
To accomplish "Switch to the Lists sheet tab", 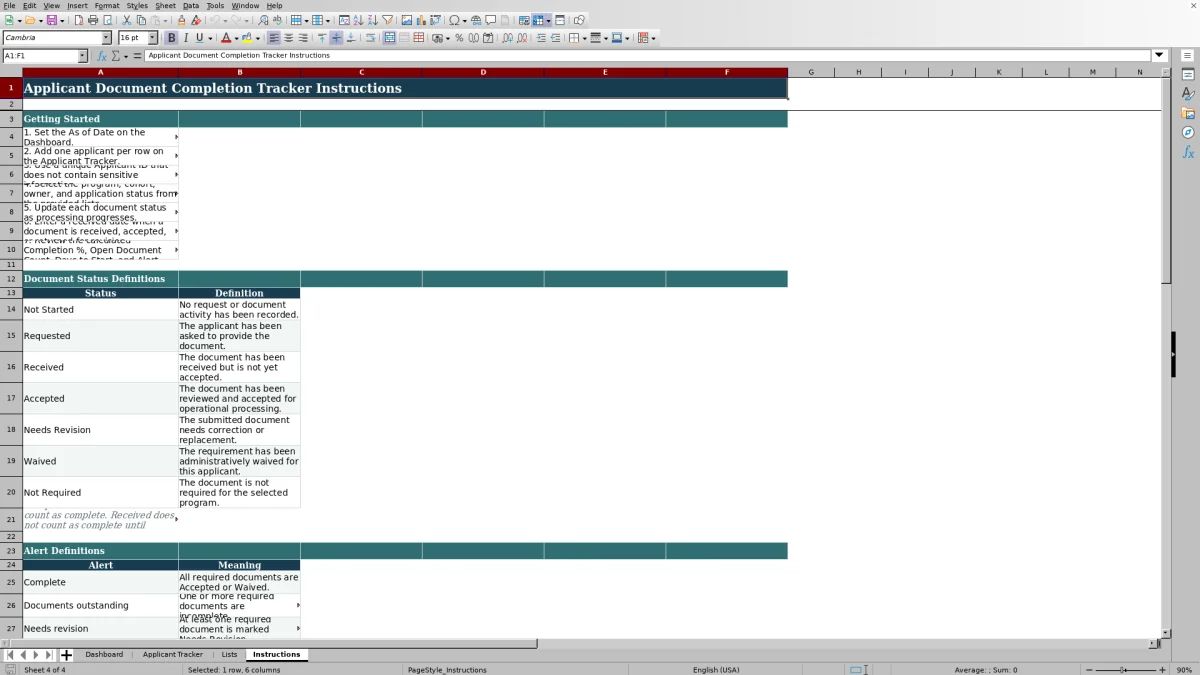I will (x=230, y=655).
